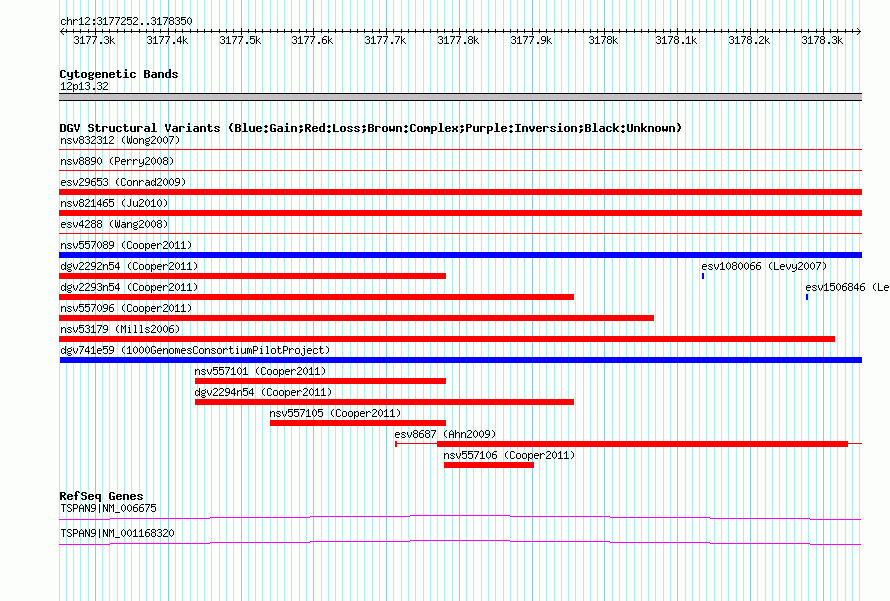The width and height of the screenshot is (890, 601).
Task: Click the 3178.3k ruler tick label
Action: coord(822,40)
